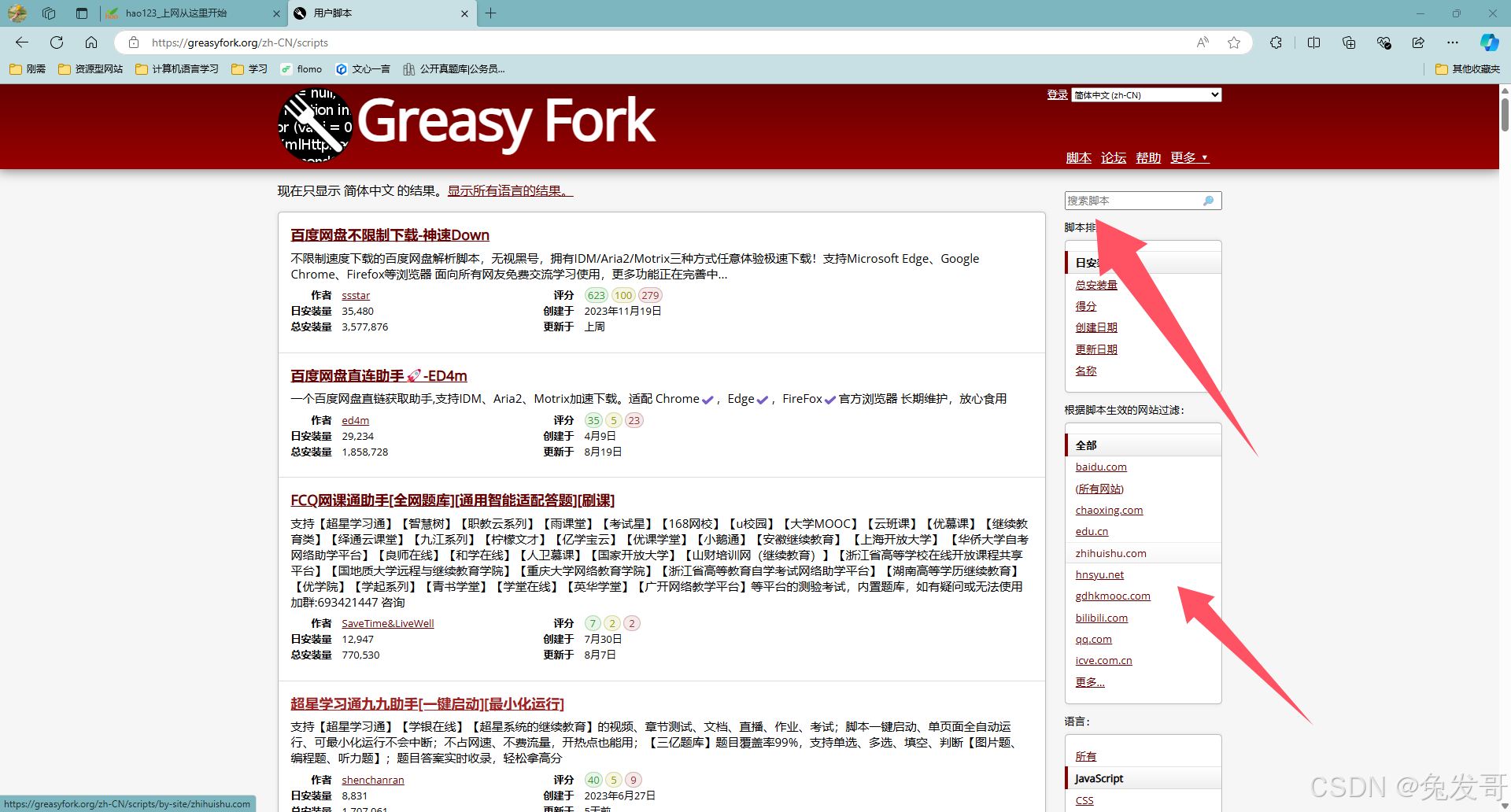
Task: Sort scripts by 创建日期
Action: coord(1096,327)
